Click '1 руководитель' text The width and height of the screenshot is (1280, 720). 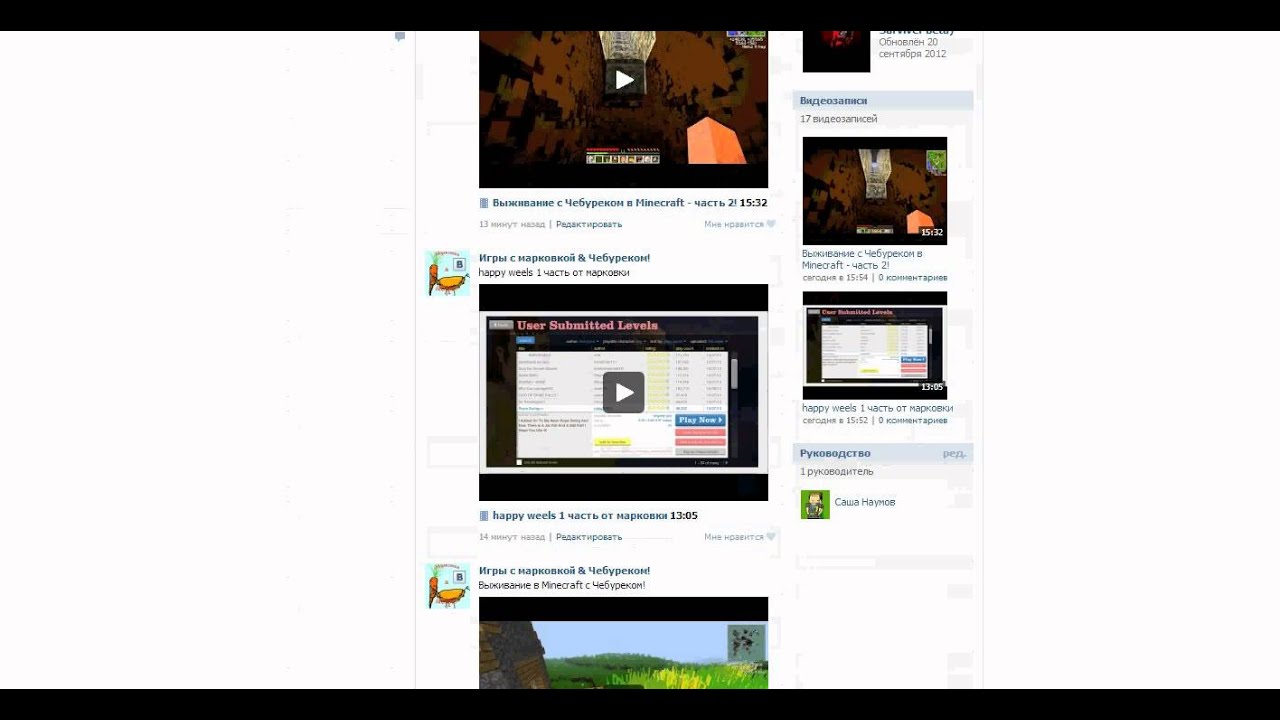(x=836, y=471)
